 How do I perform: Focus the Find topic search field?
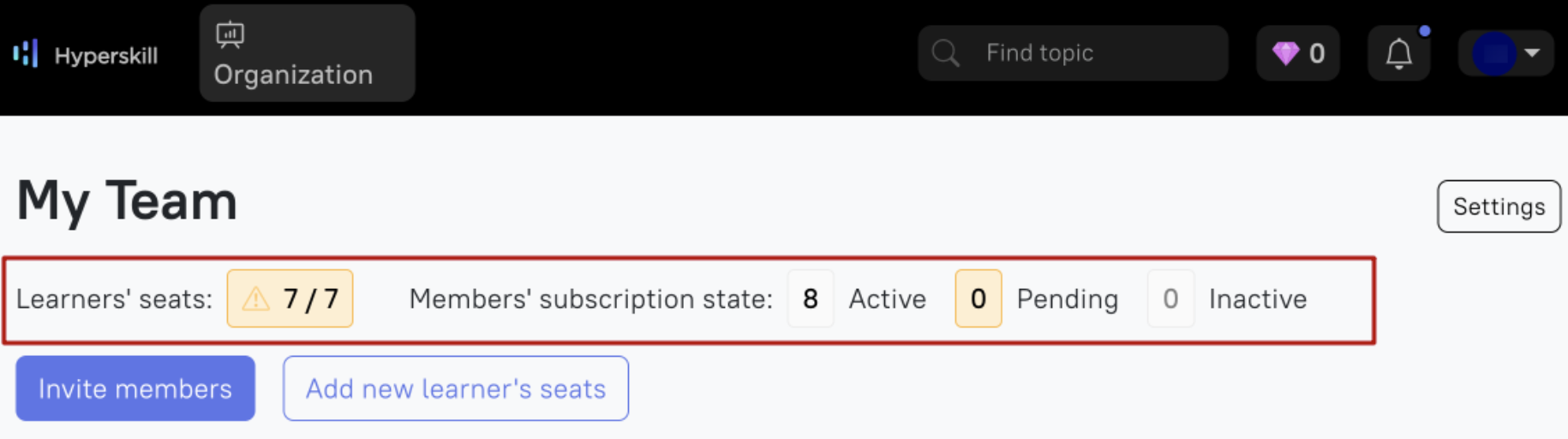tap(1088, 53)
